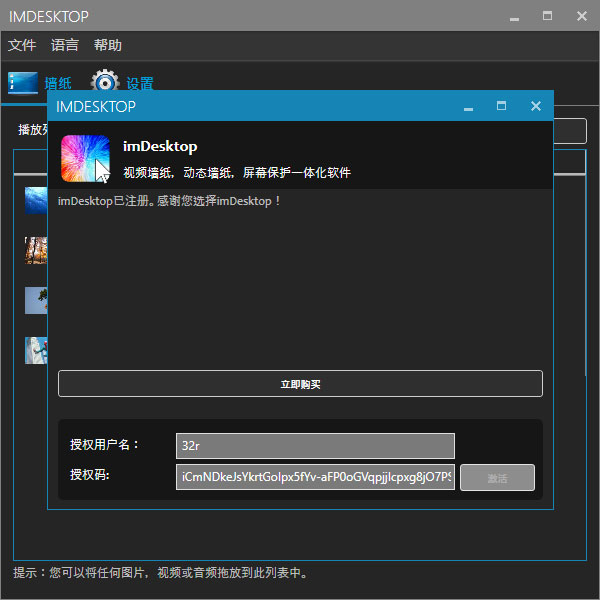Select the autumn forest wallpaper thumbnail
This screenshot has width=600, height=600.
(x=36, y=251)
